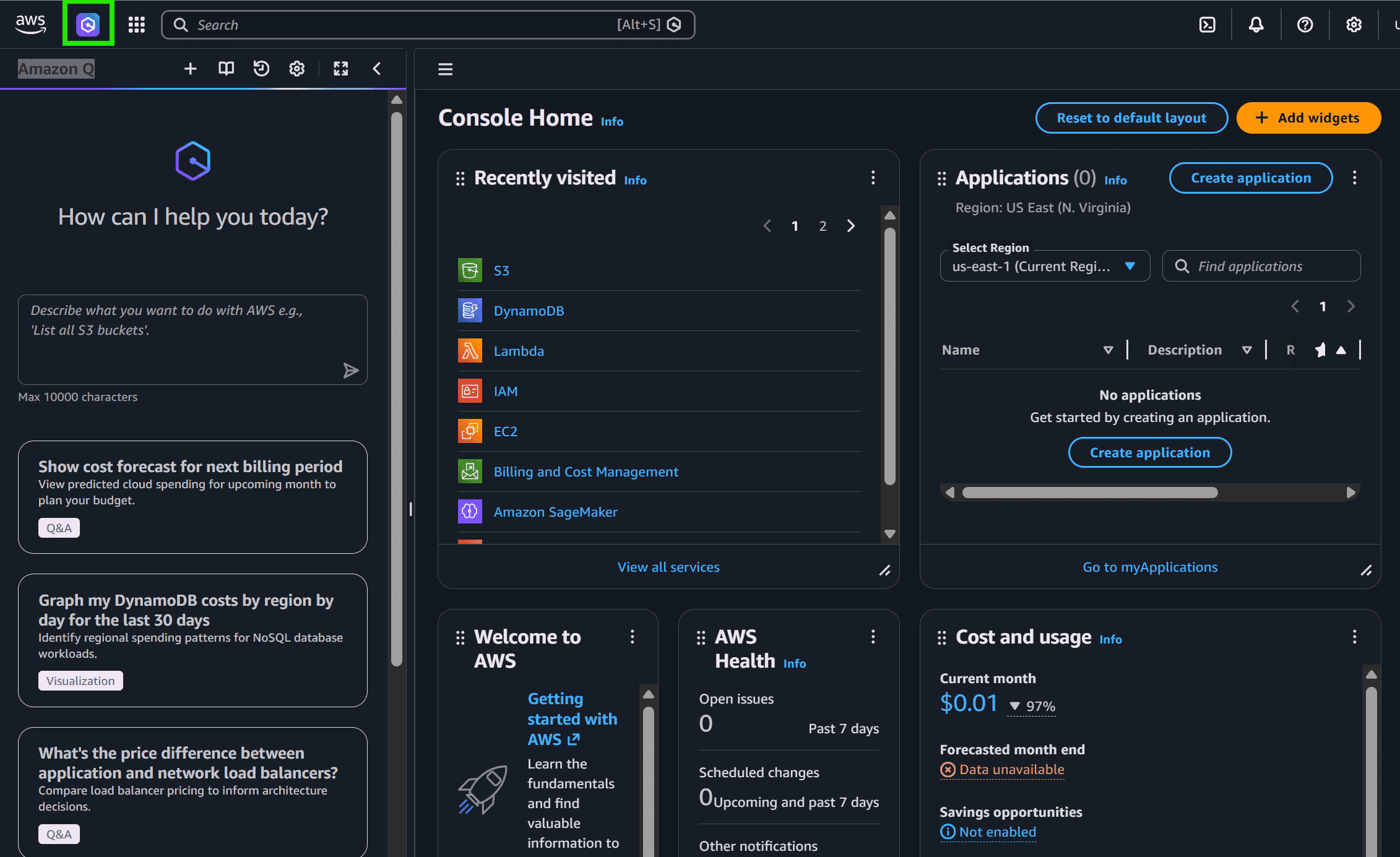Image resolution: width=1400 pixels, height=857 pixels.
Task: Click Reset to default layout button
Action: (x=1131, y=118)
